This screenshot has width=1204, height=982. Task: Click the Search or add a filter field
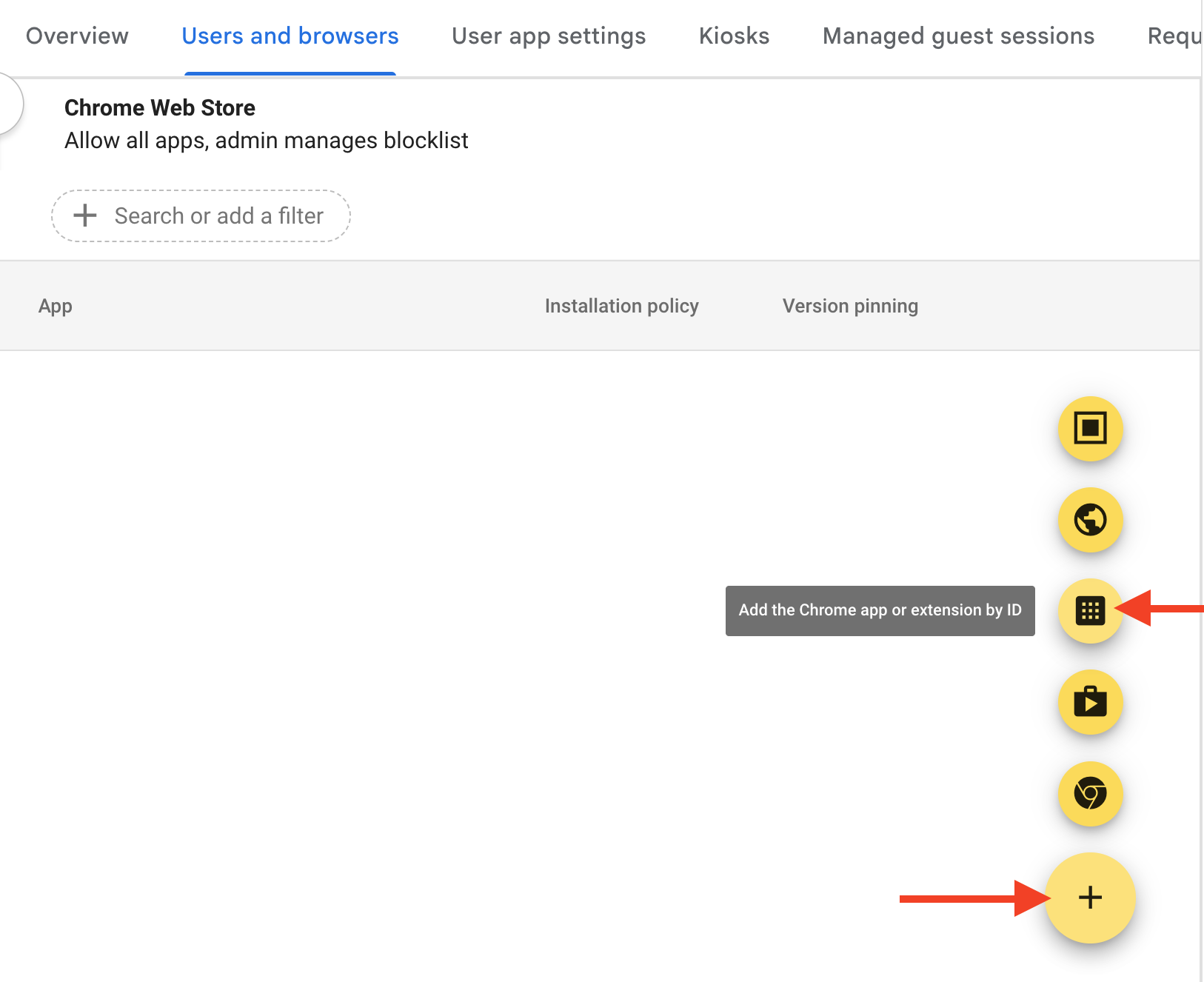point(218,216)
